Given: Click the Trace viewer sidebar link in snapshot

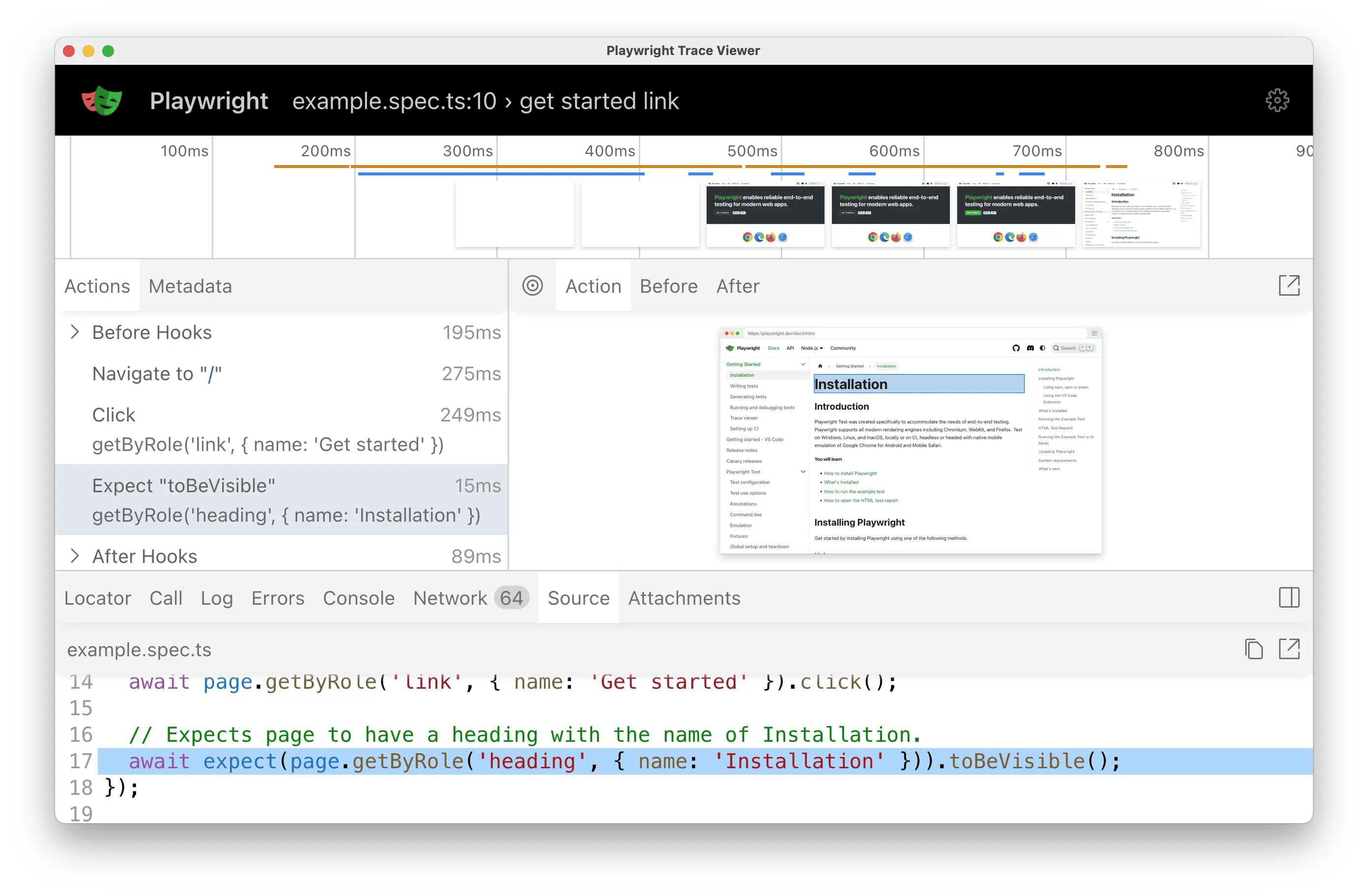Looking at the screenshot, I should (x=744, y=418).
